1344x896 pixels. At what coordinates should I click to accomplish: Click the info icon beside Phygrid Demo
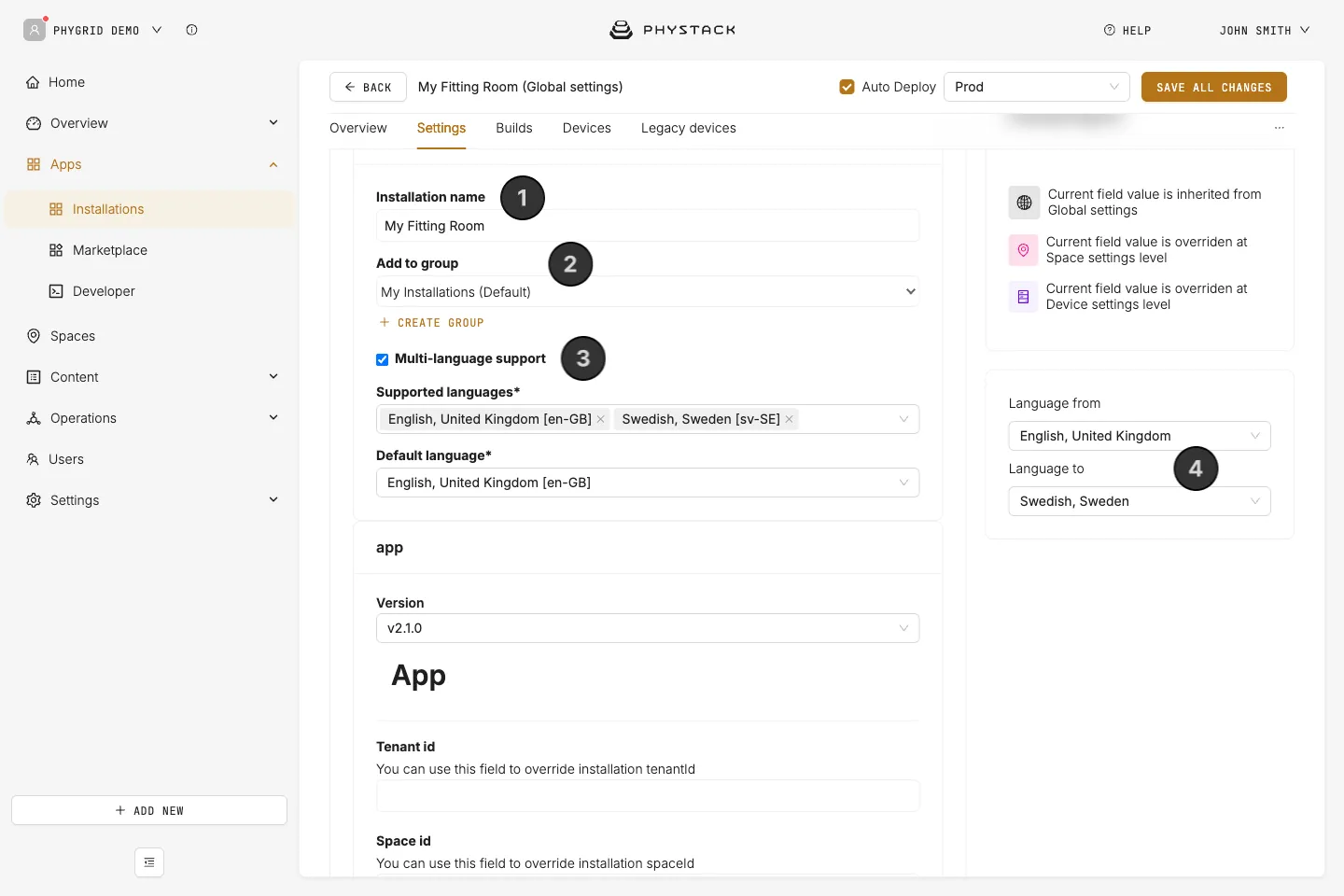[191, 30]
